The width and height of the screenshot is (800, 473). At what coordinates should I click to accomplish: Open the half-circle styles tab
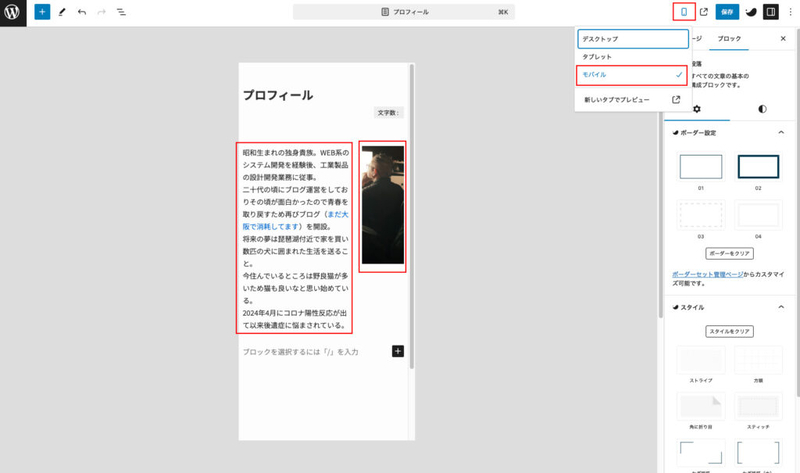click(762, 109)
